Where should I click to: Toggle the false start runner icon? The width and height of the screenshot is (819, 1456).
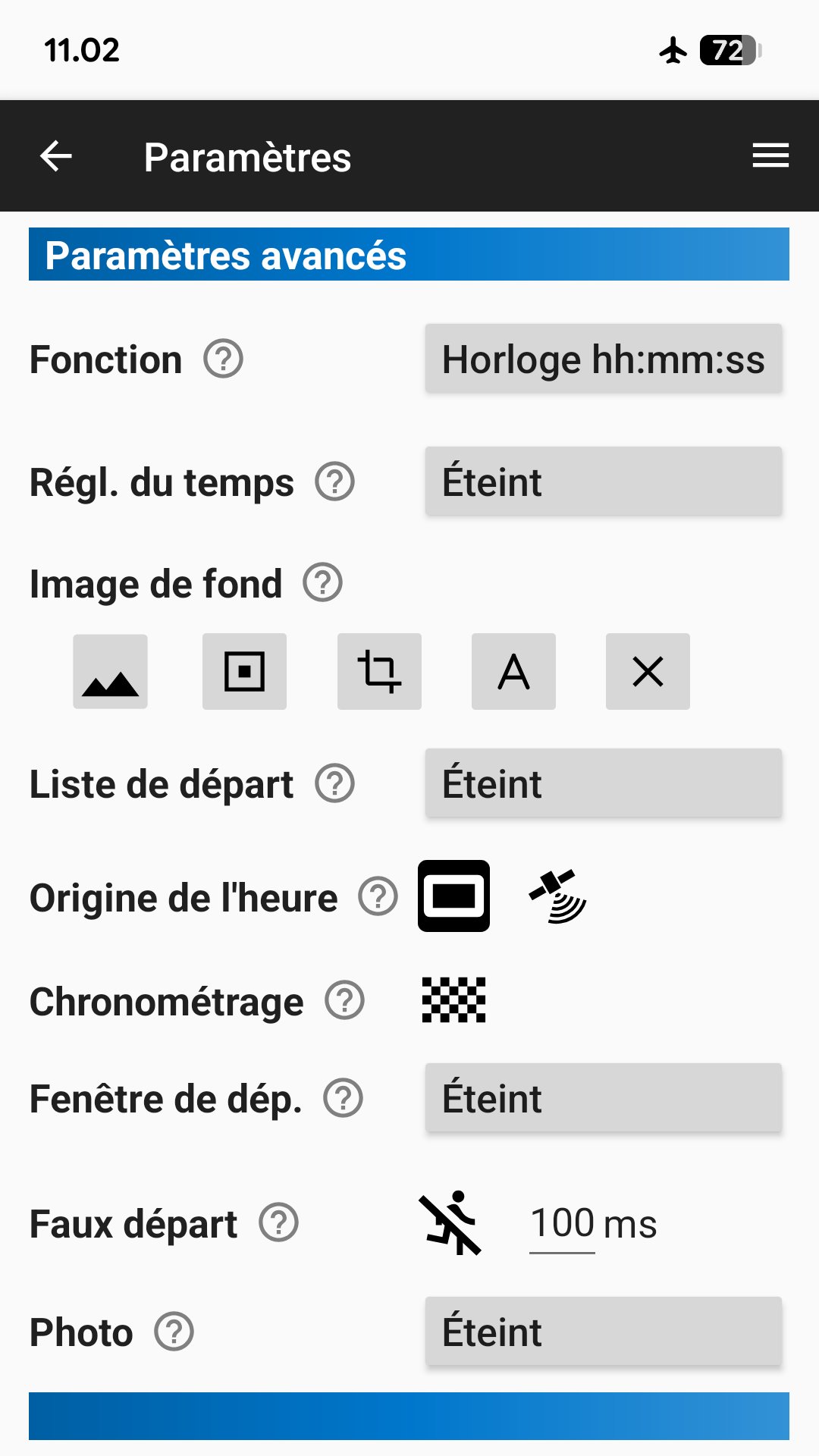pyautogui.click(x=450, y=1222)
